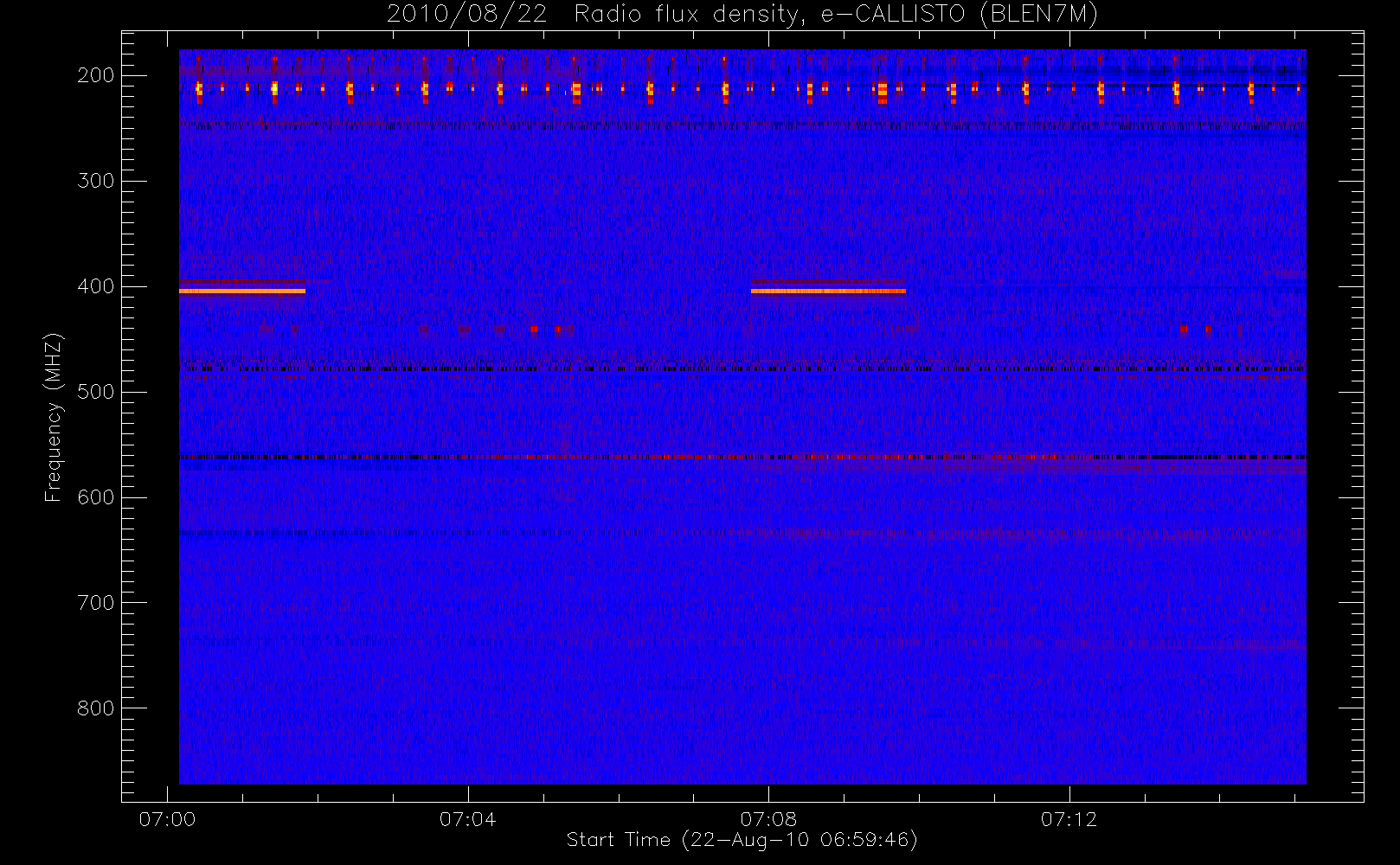The width and height of the screenshot is (1400, 865).
Task: Click the 200 frequency tick label
Action: click(96, 75)
